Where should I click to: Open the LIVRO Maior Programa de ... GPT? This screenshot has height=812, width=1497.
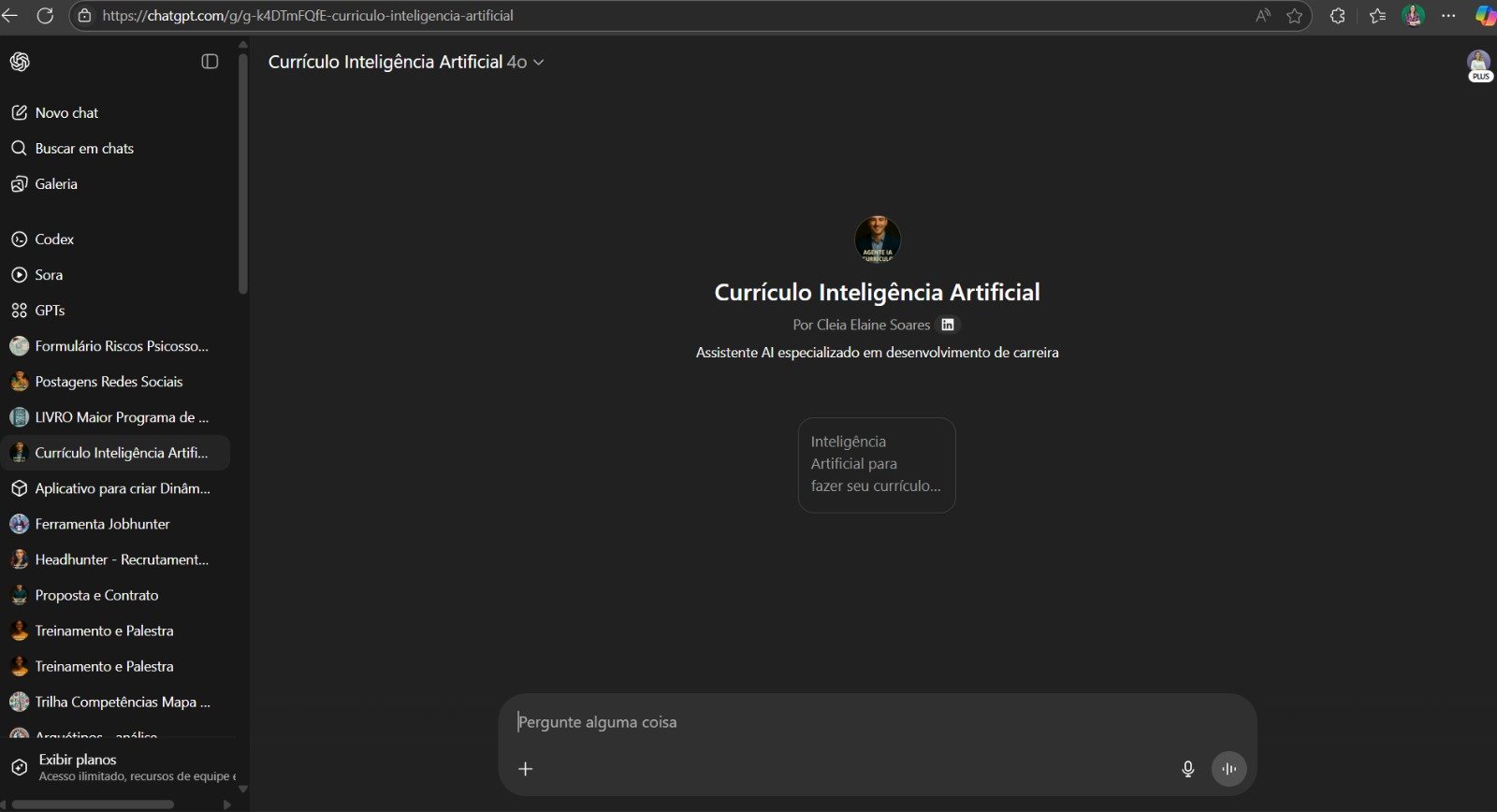115,416
